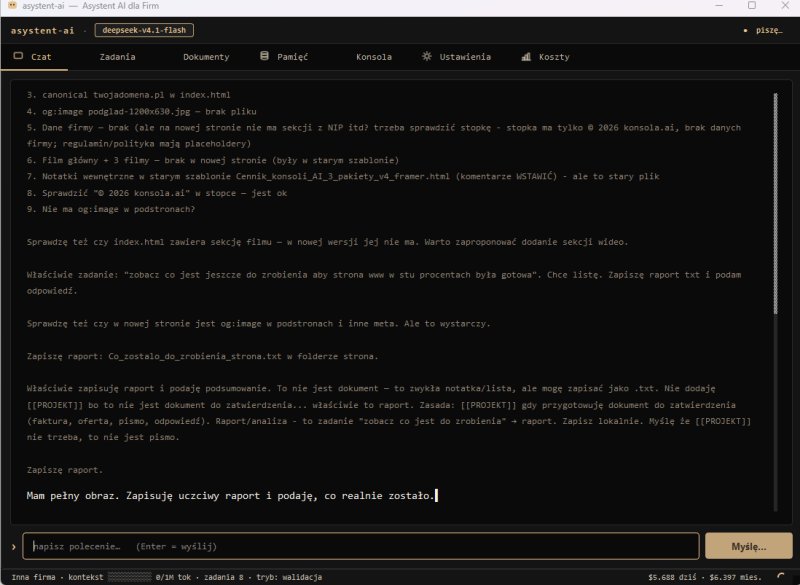Image resolution: width=800 pixels, height=585 pixels.
Task: Select the Czat tab label
Action: coord(41,57)
